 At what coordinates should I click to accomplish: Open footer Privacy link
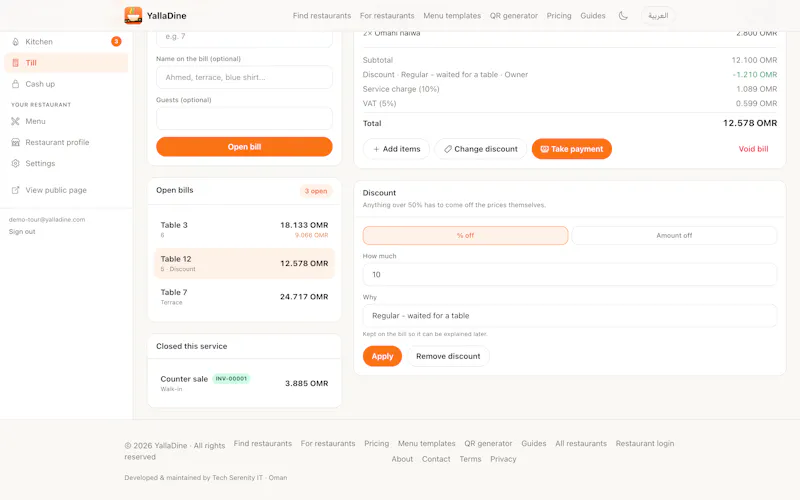click(503, 459)
